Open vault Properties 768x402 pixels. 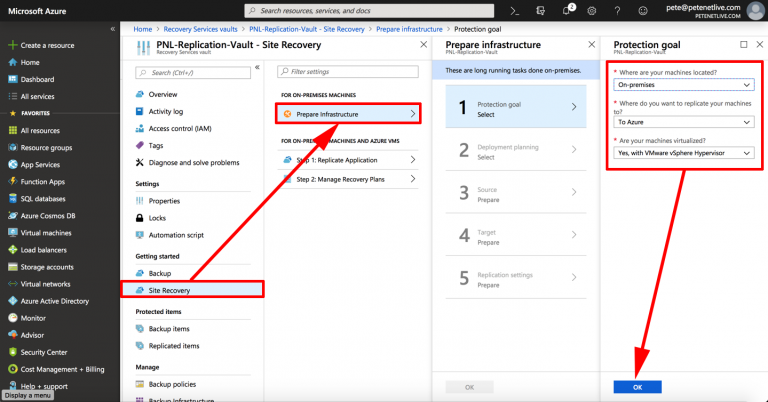[x=164, y=201]
